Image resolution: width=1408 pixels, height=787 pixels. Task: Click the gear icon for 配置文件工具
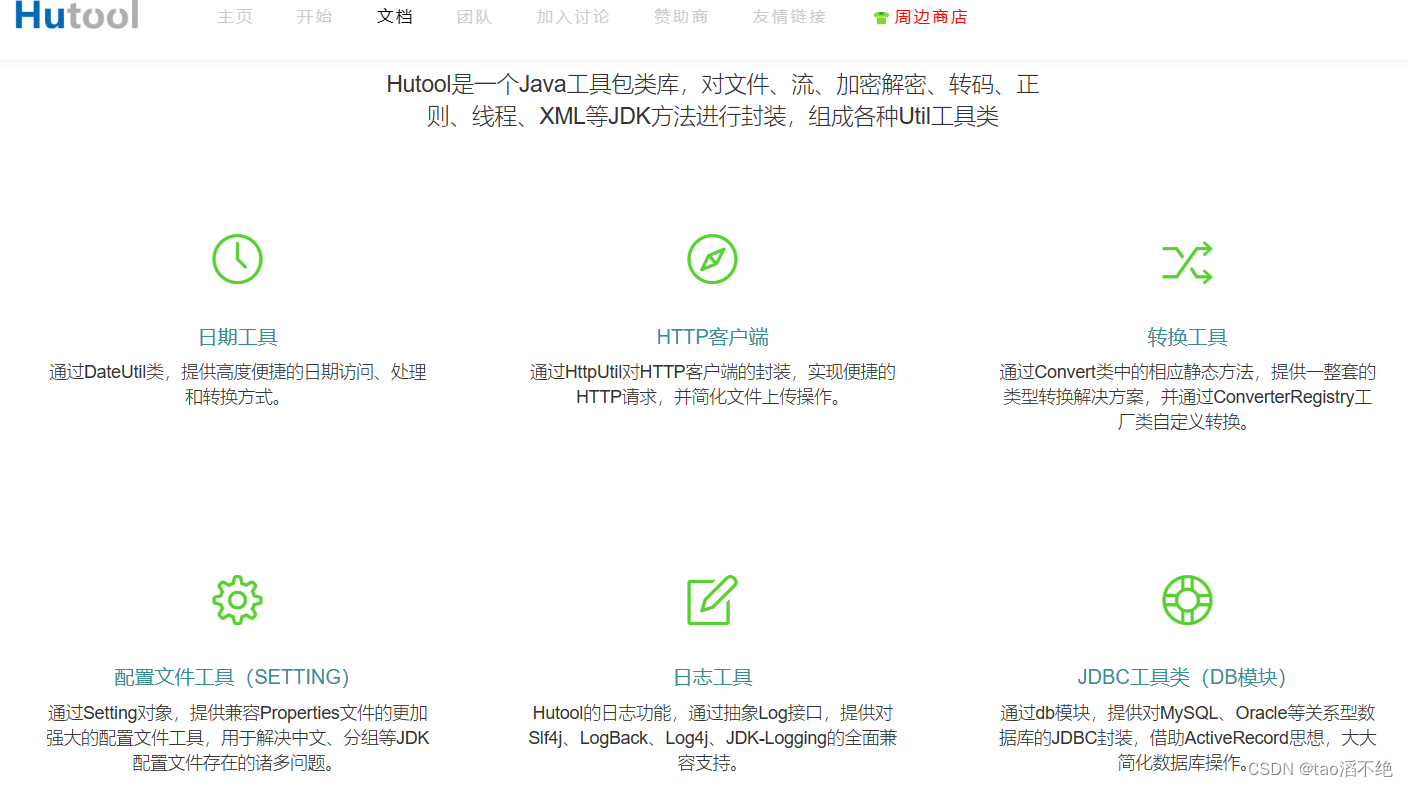[237, 600]
